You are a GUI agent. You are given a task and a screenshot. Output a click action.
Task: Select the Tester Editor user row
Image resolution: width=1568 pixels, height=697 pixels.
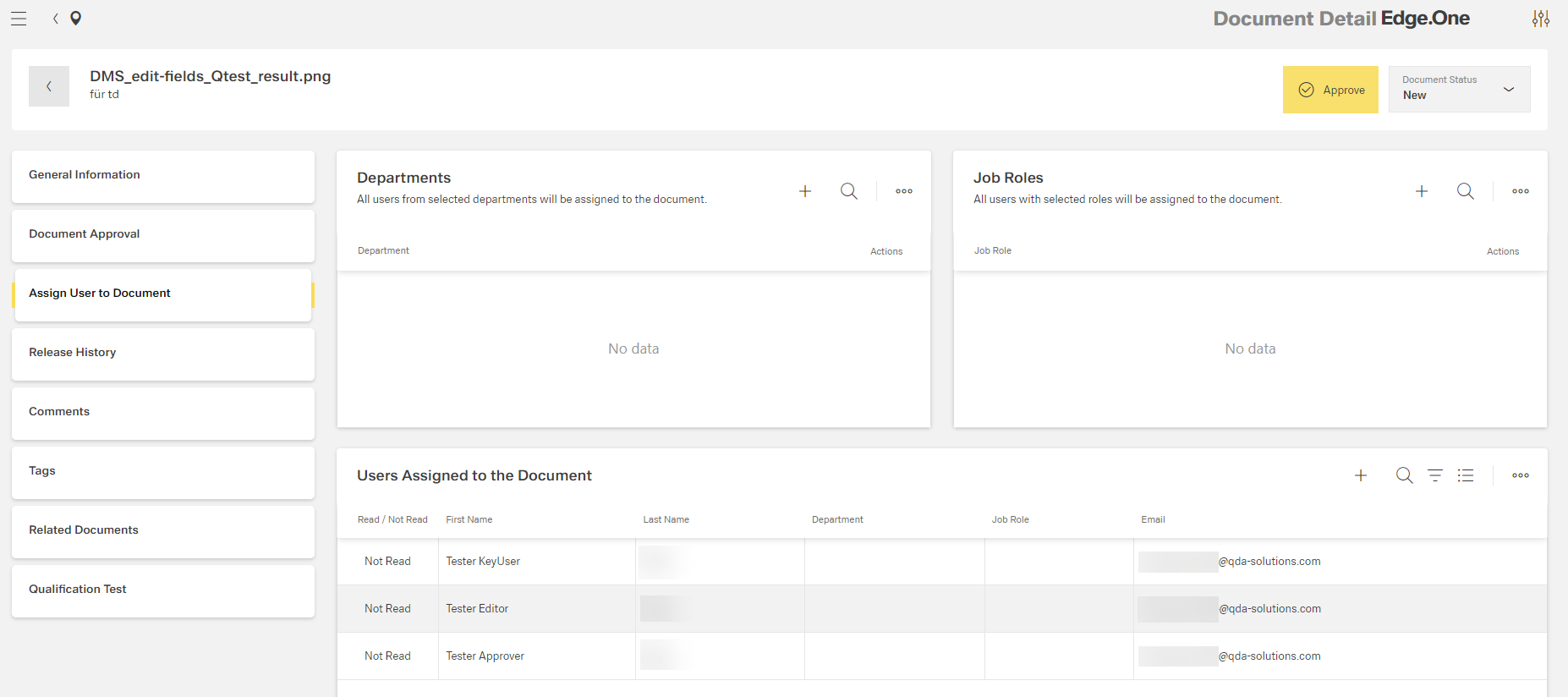tap(477, 609)
